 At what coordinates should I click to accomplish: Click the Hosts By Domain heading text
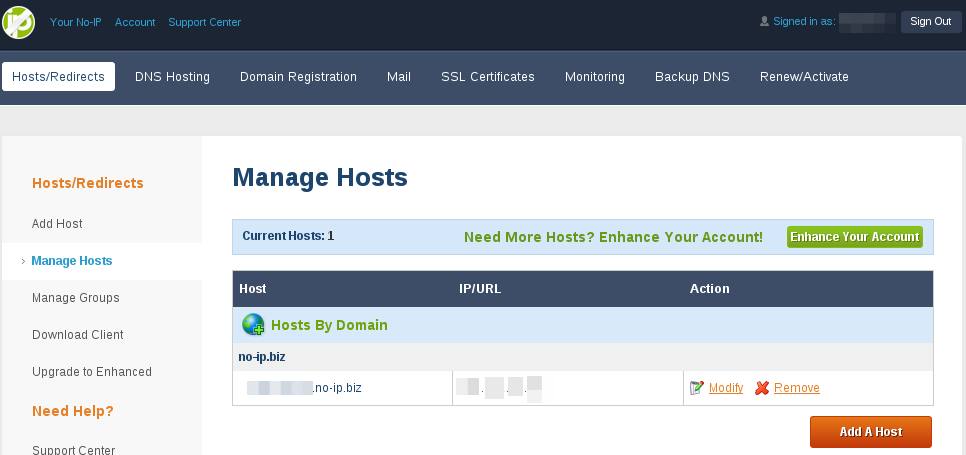[x=330, y=325]
